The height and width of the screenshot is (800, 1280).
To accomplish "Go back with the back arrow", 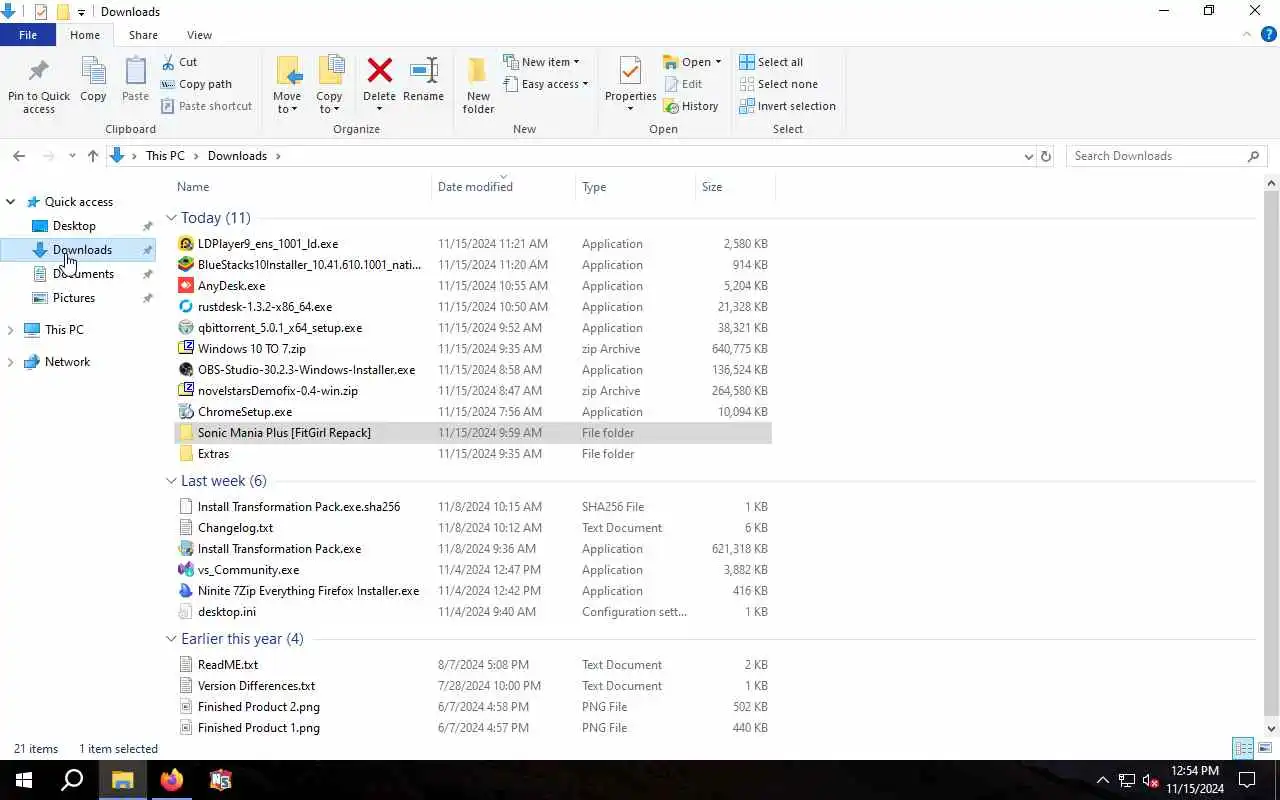I will point(19,156).
